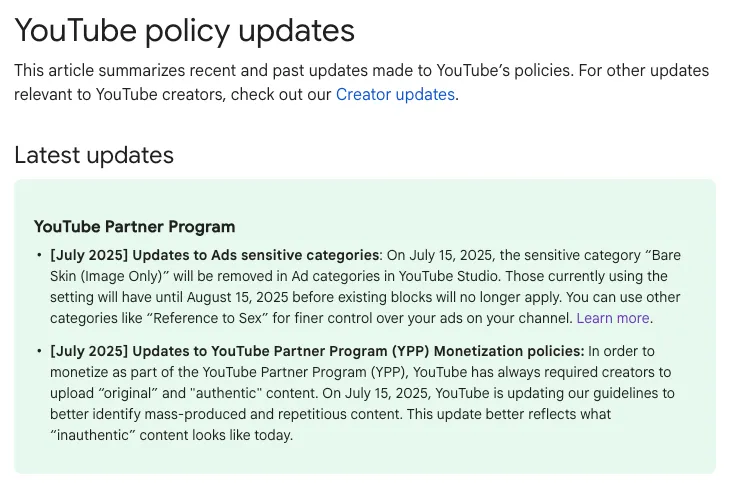740x483 pixels.
Task: Click the [July 2025] tag of Ads update
Action: click(x=89, y=255)
